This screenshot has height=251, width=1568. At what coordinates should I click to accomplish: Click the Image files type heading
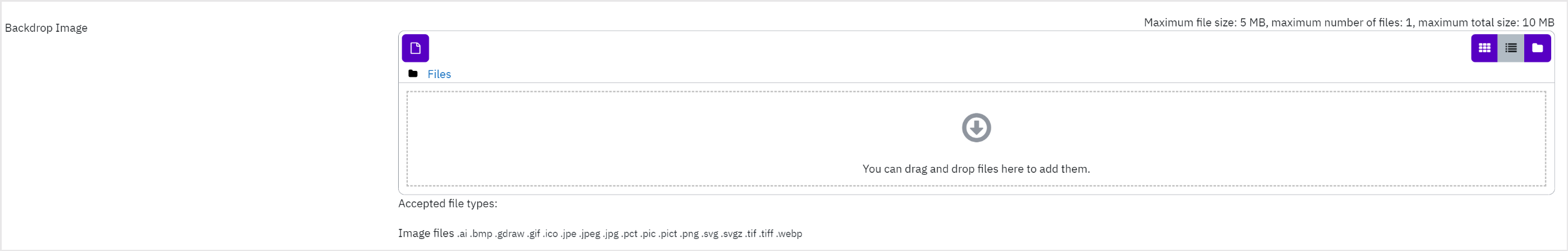pyautogui.click(x=426, y=234)
